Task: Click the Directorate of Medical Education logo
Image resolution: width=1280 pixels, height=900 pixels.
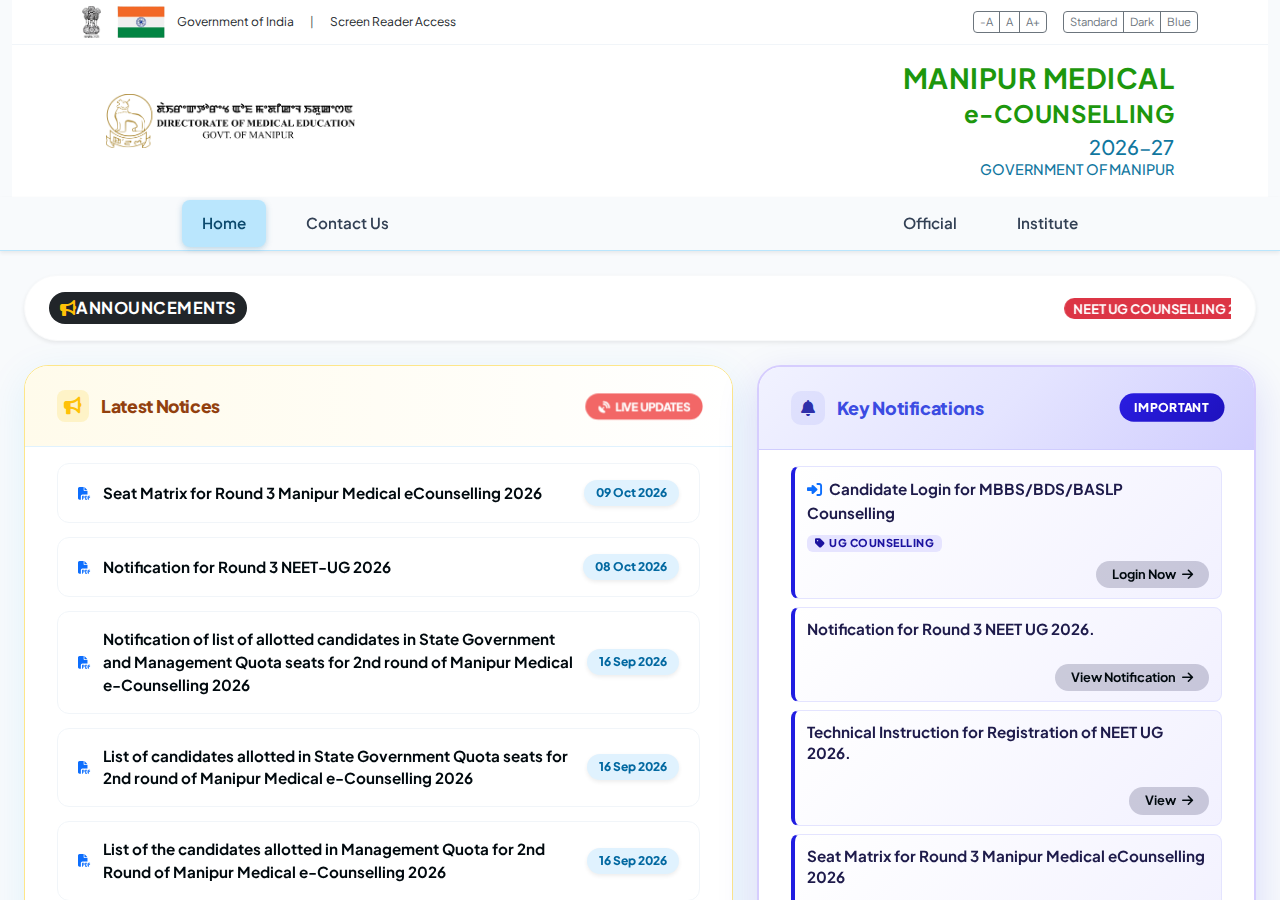Action: [230, 121]
